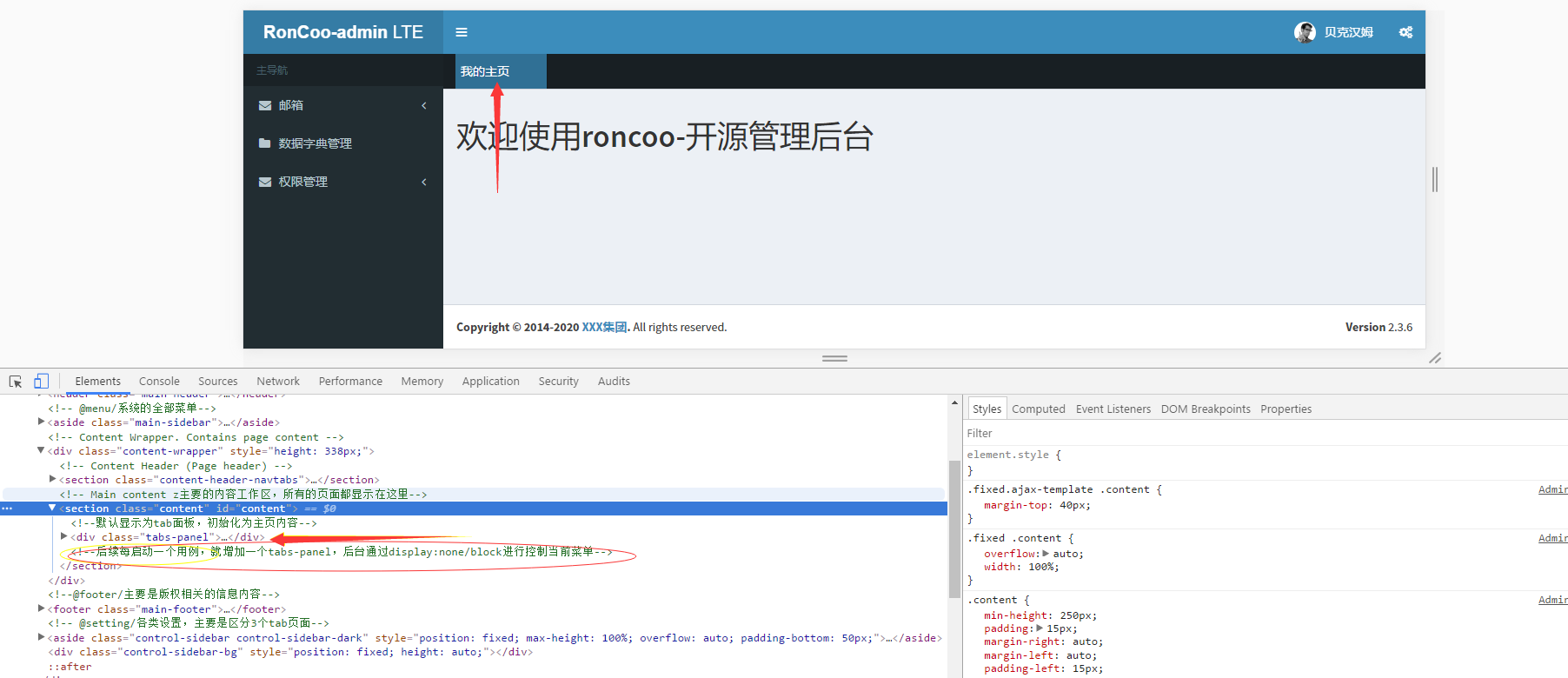The width and height of the screenshot is (1568, 678).
Task: Click the Content Wrapper comment line
Action: pyautogui.click(x=196, y=437)
